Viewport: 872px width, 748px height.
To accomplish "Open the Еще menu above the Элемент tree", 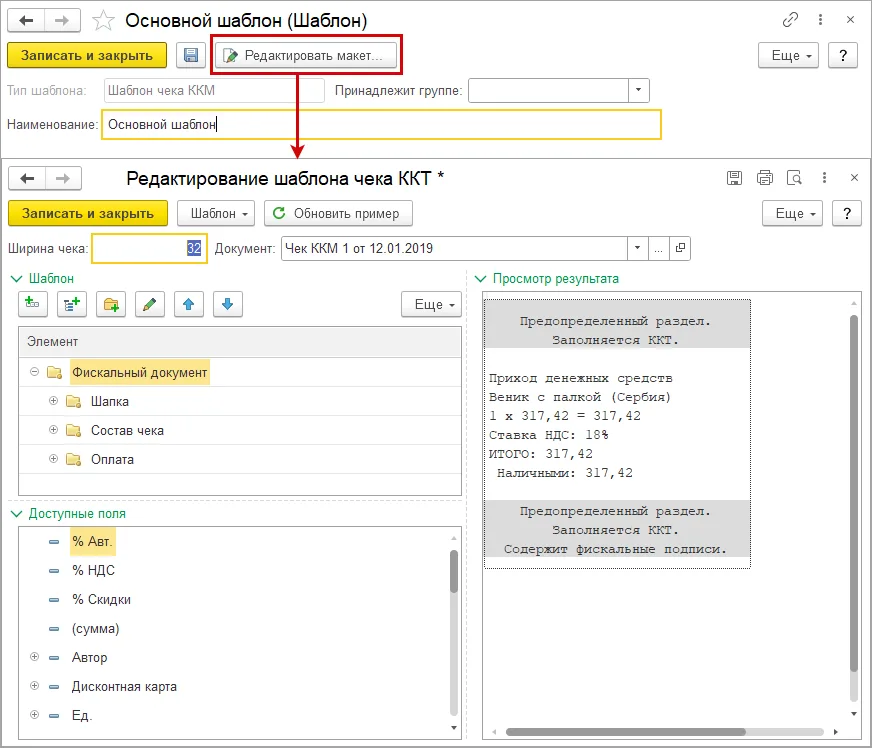I will tap(432, 304).
